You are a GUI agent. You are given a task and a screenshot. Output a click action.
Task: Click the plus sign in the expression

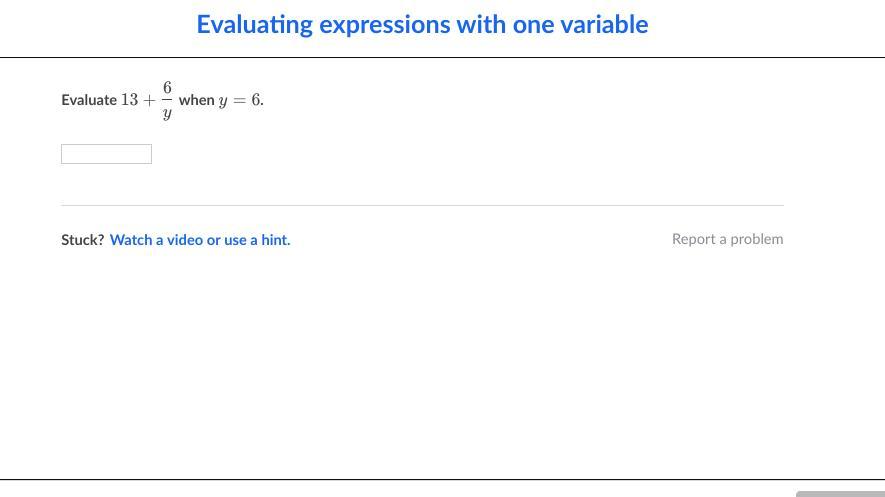[149, 100]
